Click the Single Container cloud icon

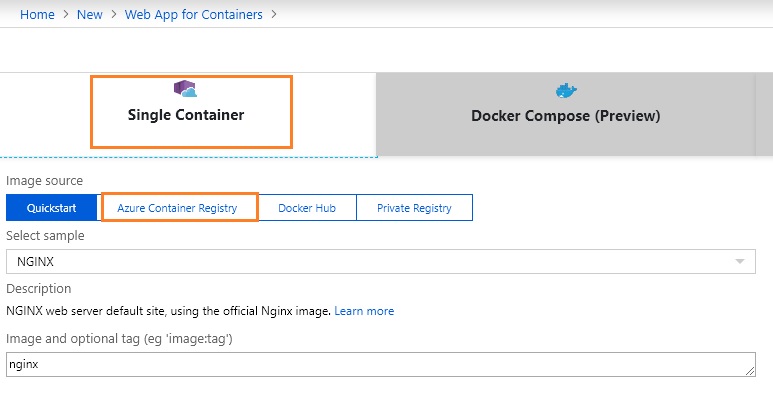click(x=185, y=89)
